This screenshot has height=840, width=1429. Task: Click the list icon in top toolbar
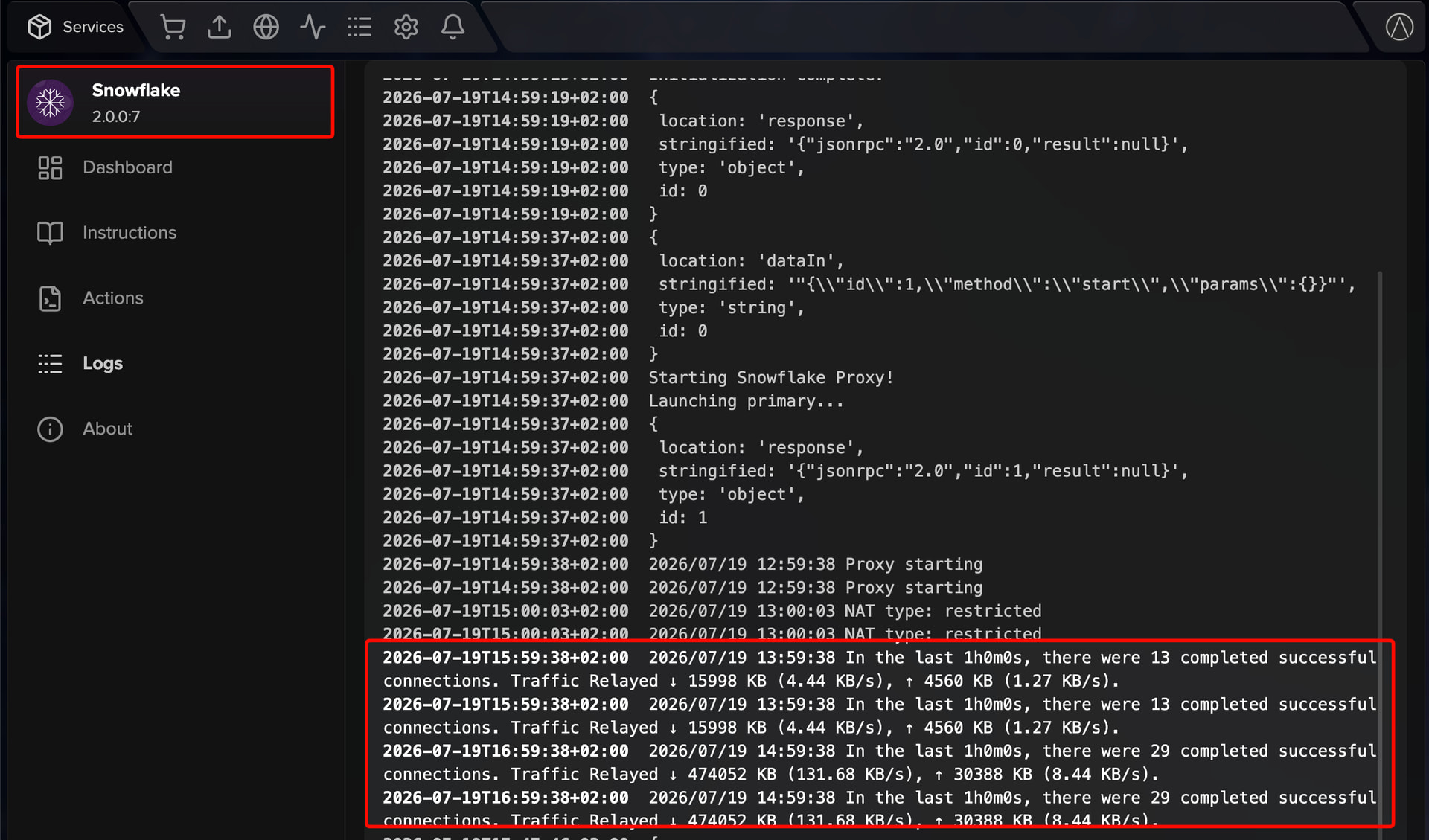tap(359, 27)
